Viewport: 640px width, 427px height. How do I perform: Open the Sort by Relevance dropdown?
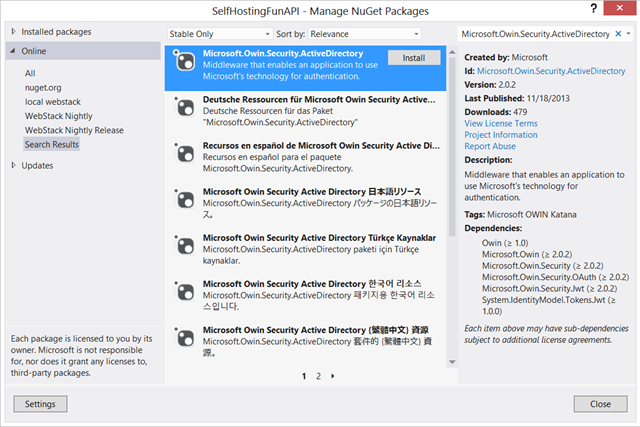coord(364,34)
